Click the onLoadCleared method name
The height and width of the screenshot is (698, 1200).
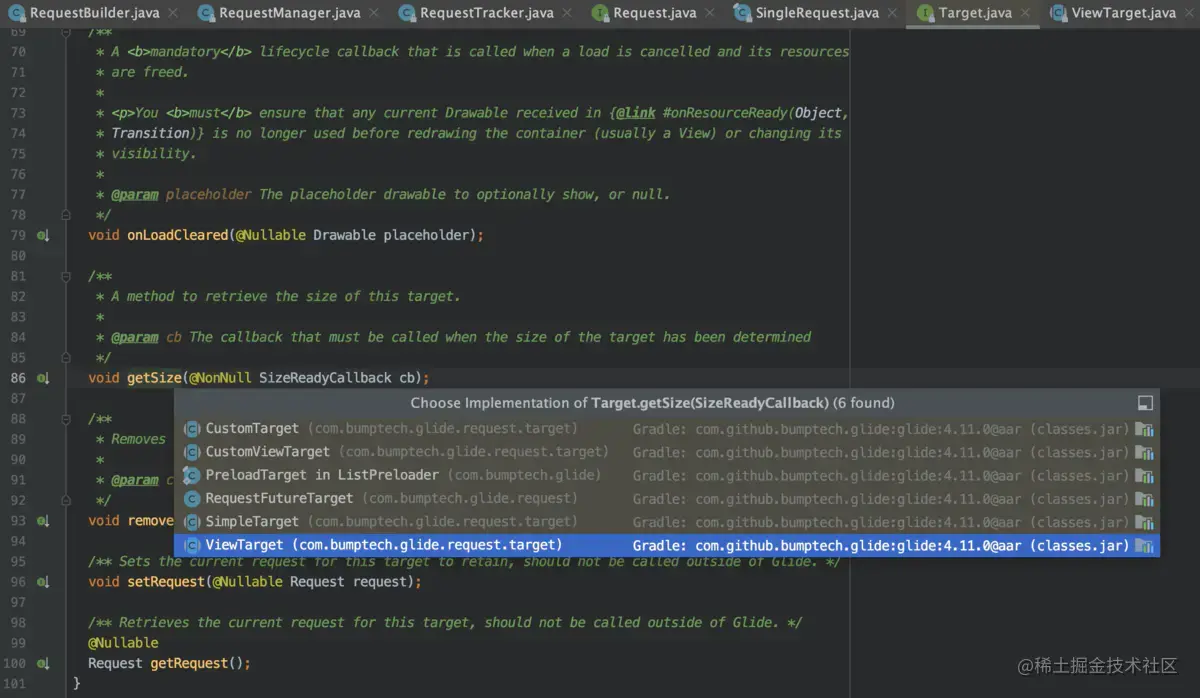177,235
